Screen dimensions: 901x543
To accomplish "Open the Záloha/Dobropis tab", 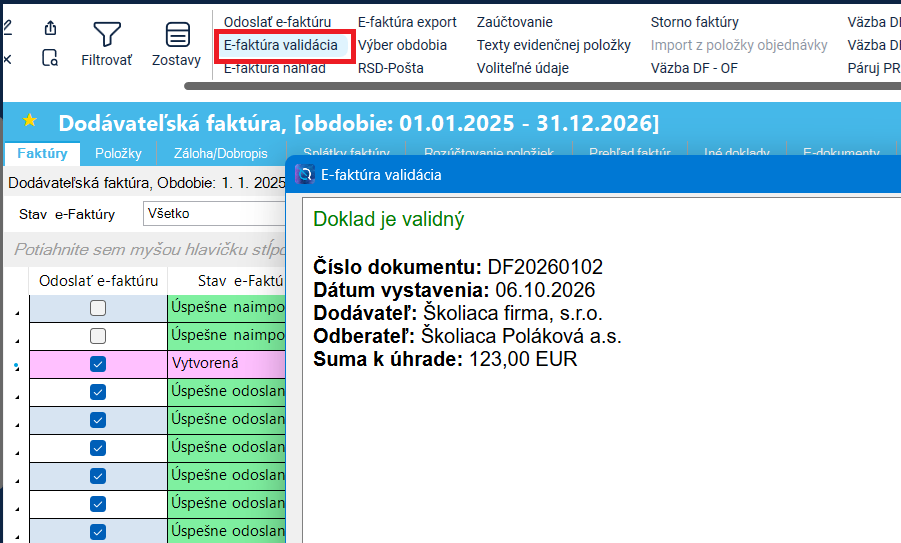I will click(x=221, y=153).
